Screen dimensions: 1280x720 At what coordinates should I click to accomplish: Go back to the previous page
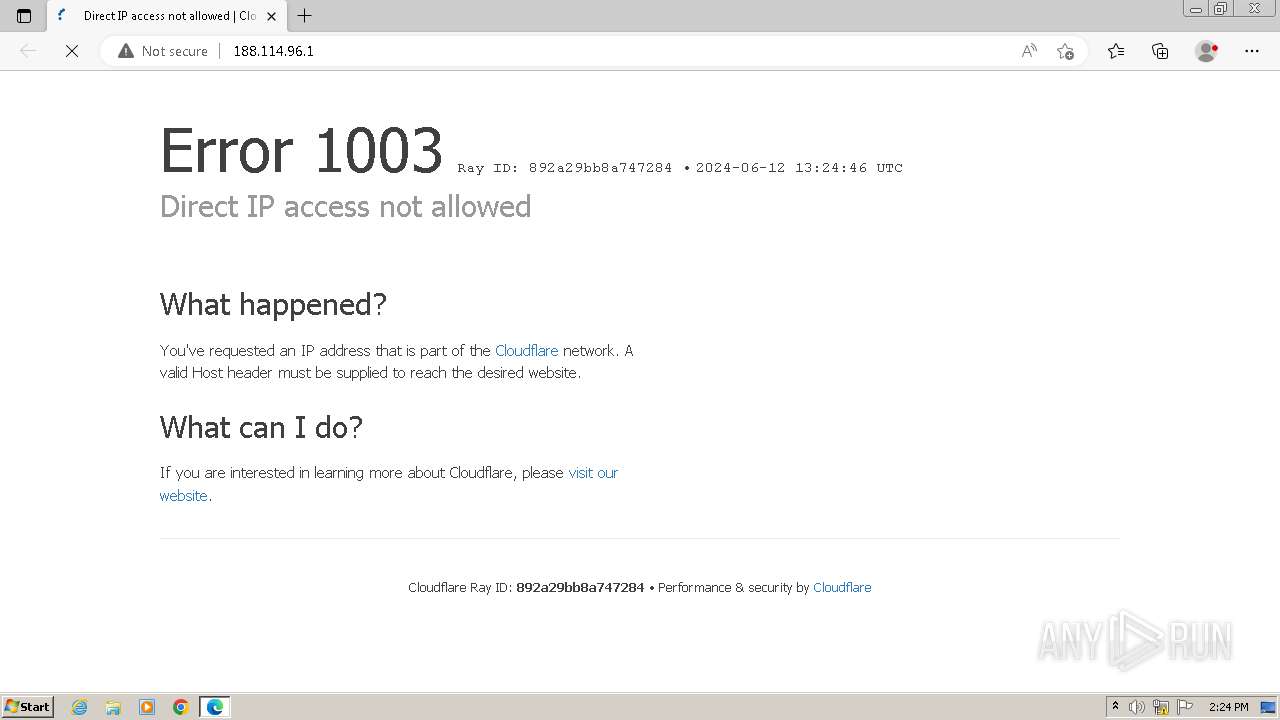click(x=28, y=51)
